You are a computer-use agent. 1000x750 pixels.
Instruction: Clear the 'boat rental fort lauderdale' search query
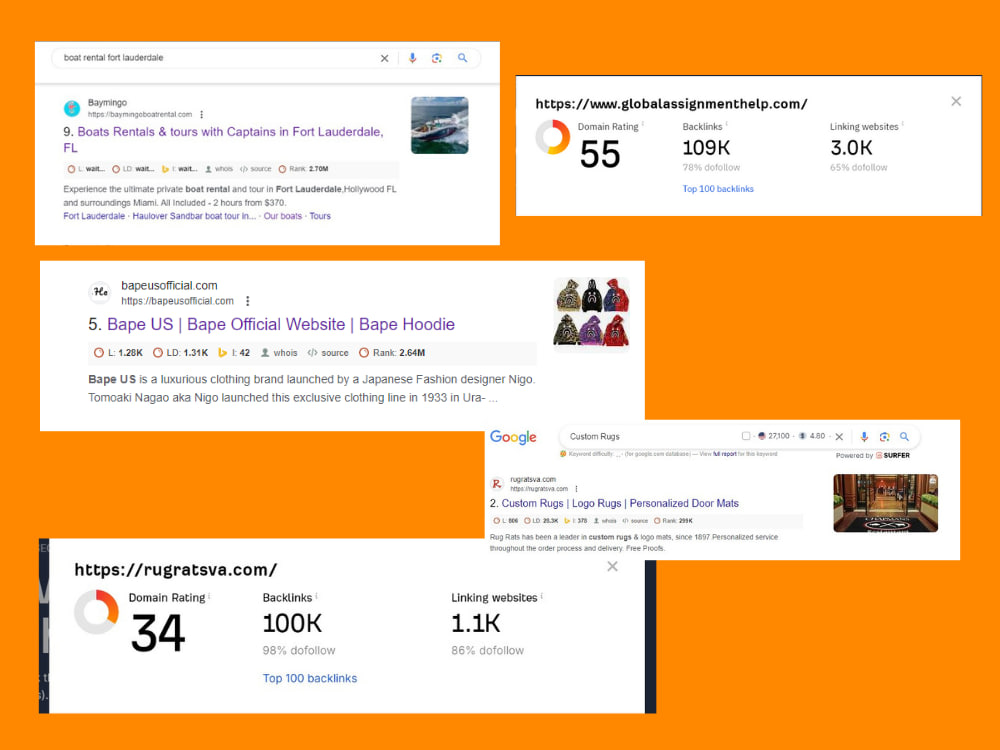tap(384, 58)
